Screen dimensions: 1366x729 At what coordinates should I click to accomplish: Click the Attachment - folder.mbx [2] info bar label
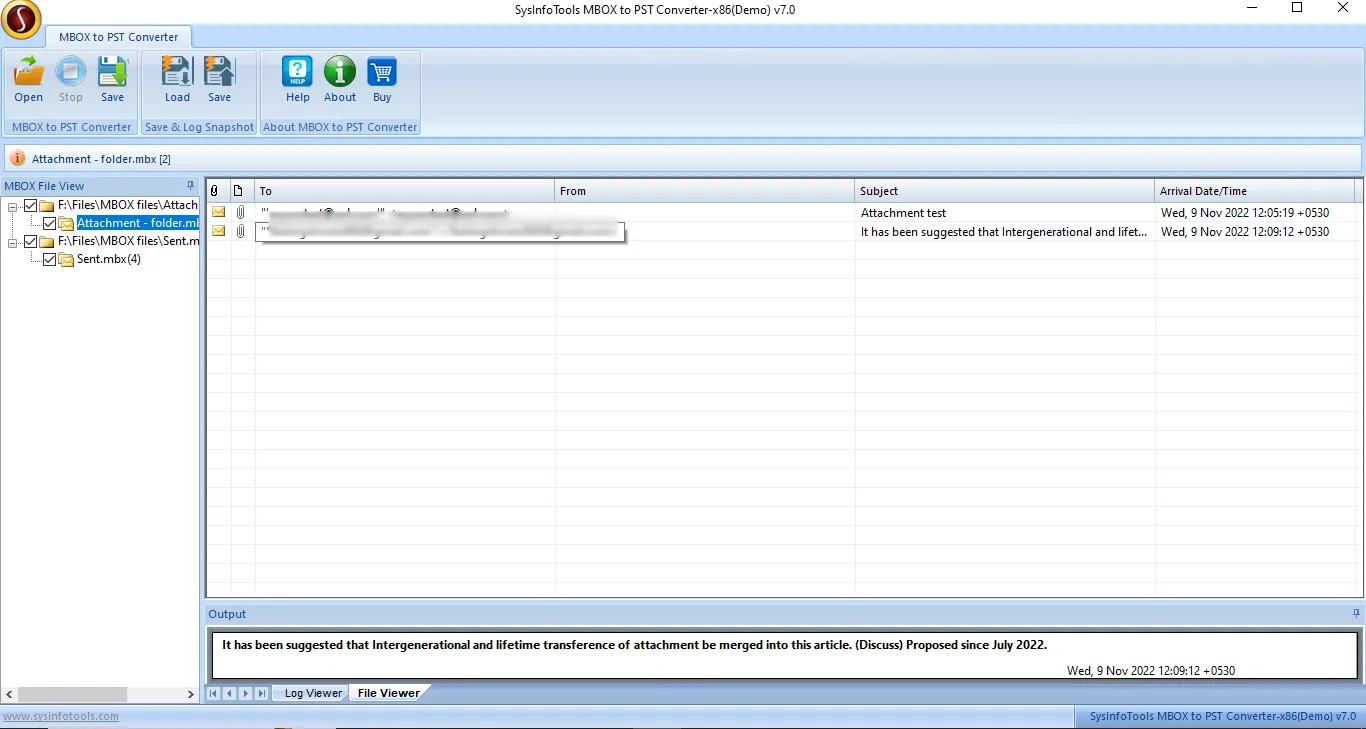click(x=101, y=159)
